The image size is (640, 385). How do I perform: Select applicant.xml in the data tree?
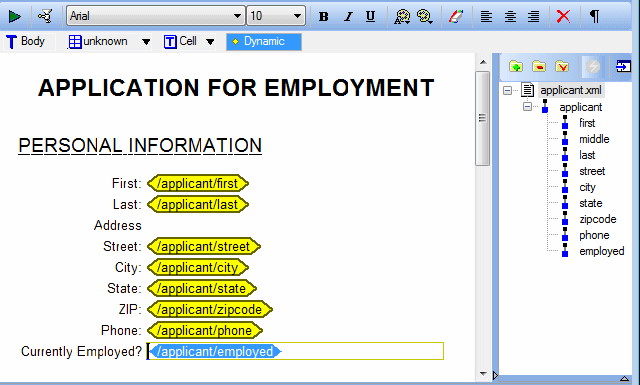(x=571, y=90)
